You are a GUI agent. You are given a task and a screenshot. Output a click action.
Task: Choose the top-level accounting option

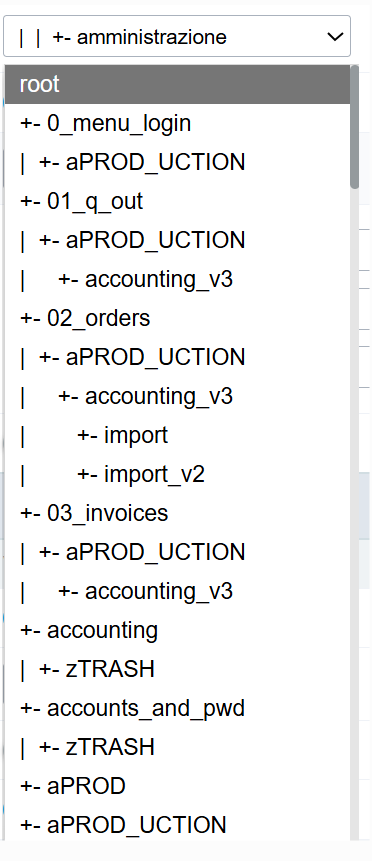point(177,630)
